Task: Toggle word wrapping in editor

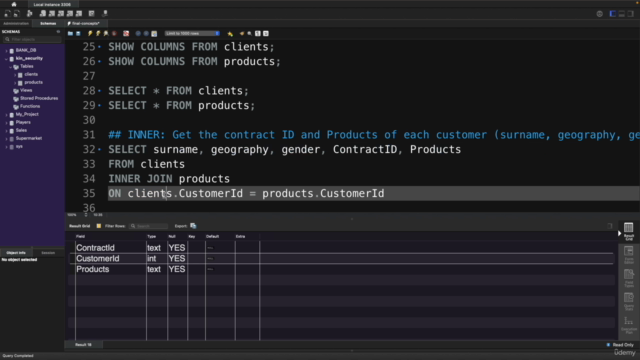Action: tap(266, 33)
